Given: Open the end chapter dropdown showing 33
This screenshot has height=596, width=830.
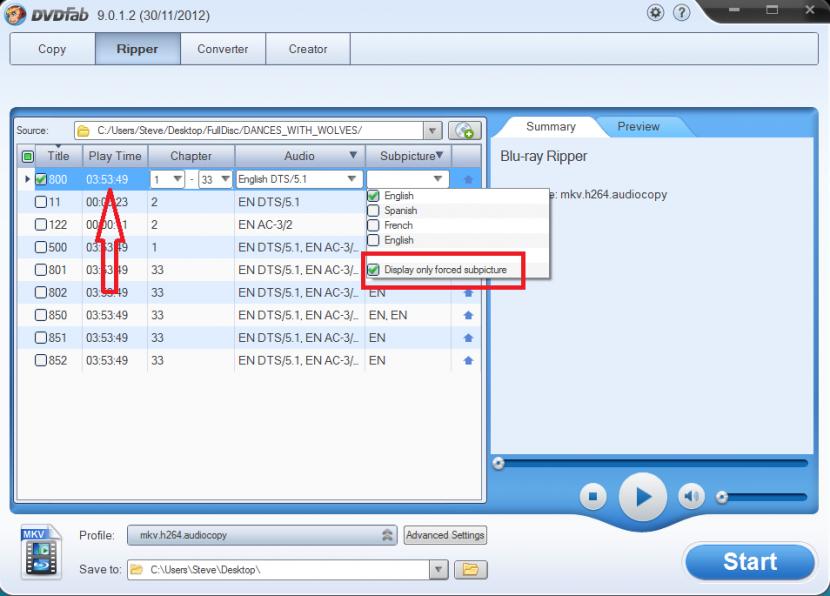Looking at the screenshot, I should click(x=225, y=179).
